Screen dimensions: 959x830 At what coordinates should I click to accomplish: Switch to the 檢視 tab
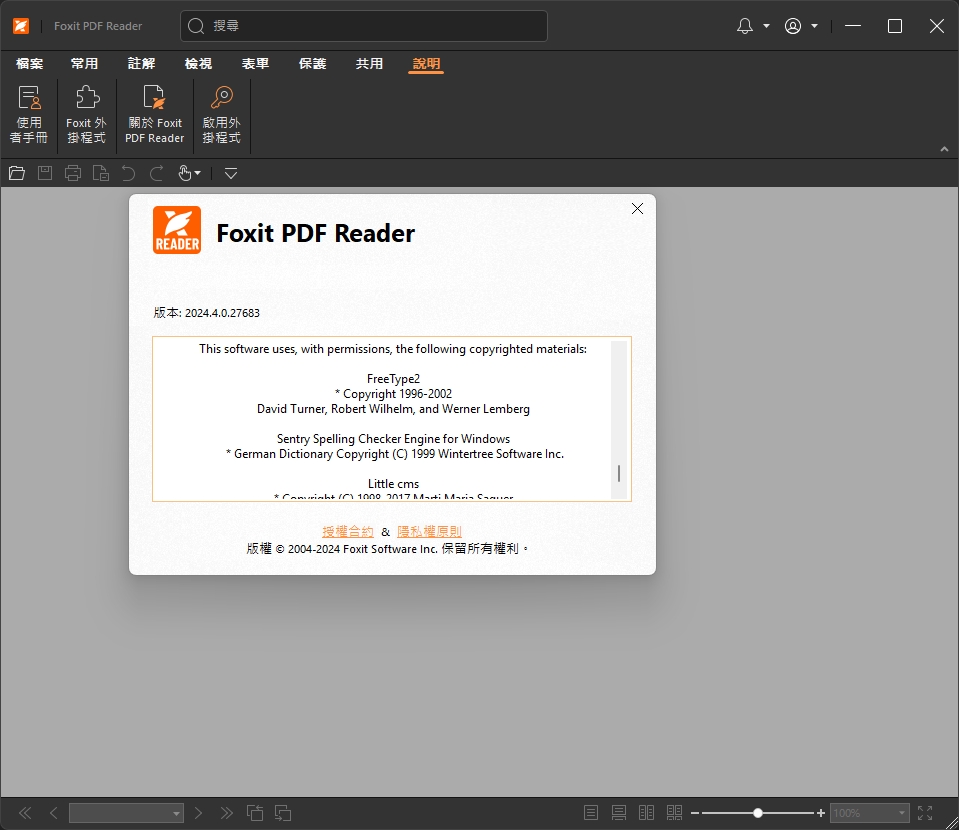click(x=198, y=64)
